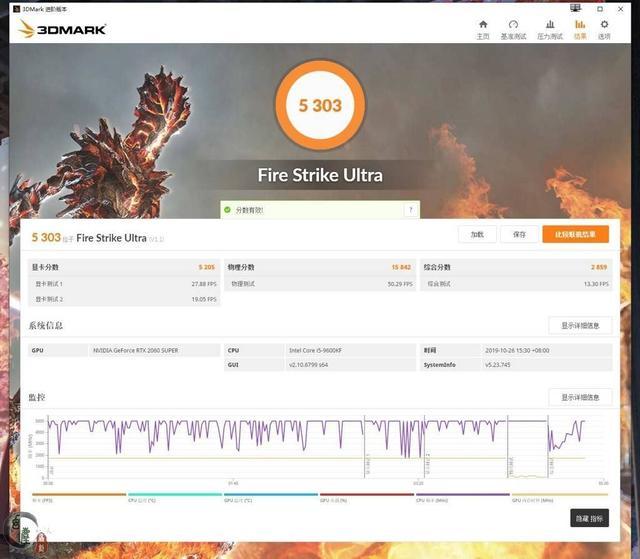This screenshot has height=559, width=640.
Task: Click the monitoring graph plot area
Action: (327, 447)
